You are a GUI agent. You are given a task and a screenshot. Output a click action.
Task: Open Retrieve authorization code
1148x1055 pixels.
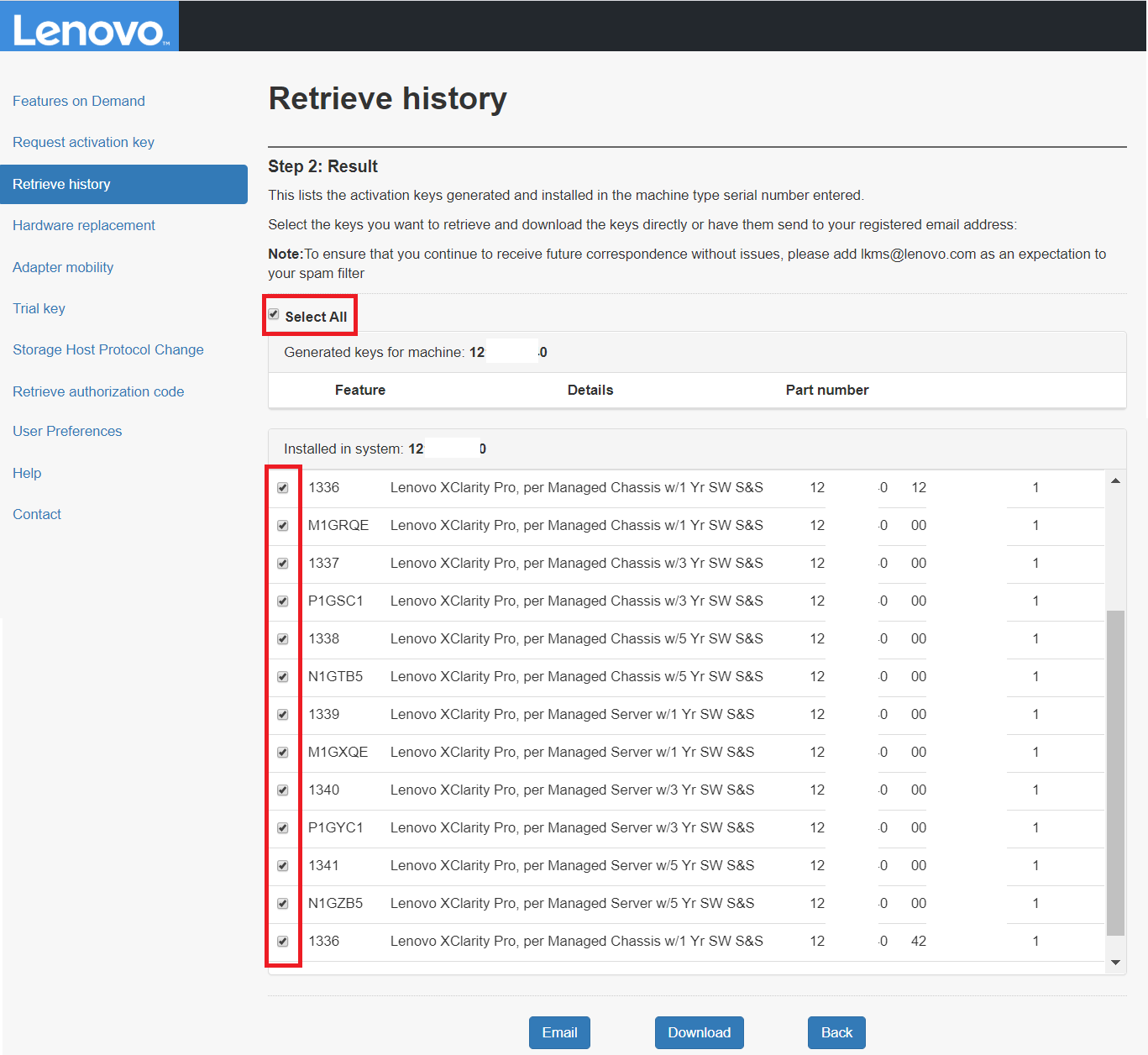pos(98,391)
